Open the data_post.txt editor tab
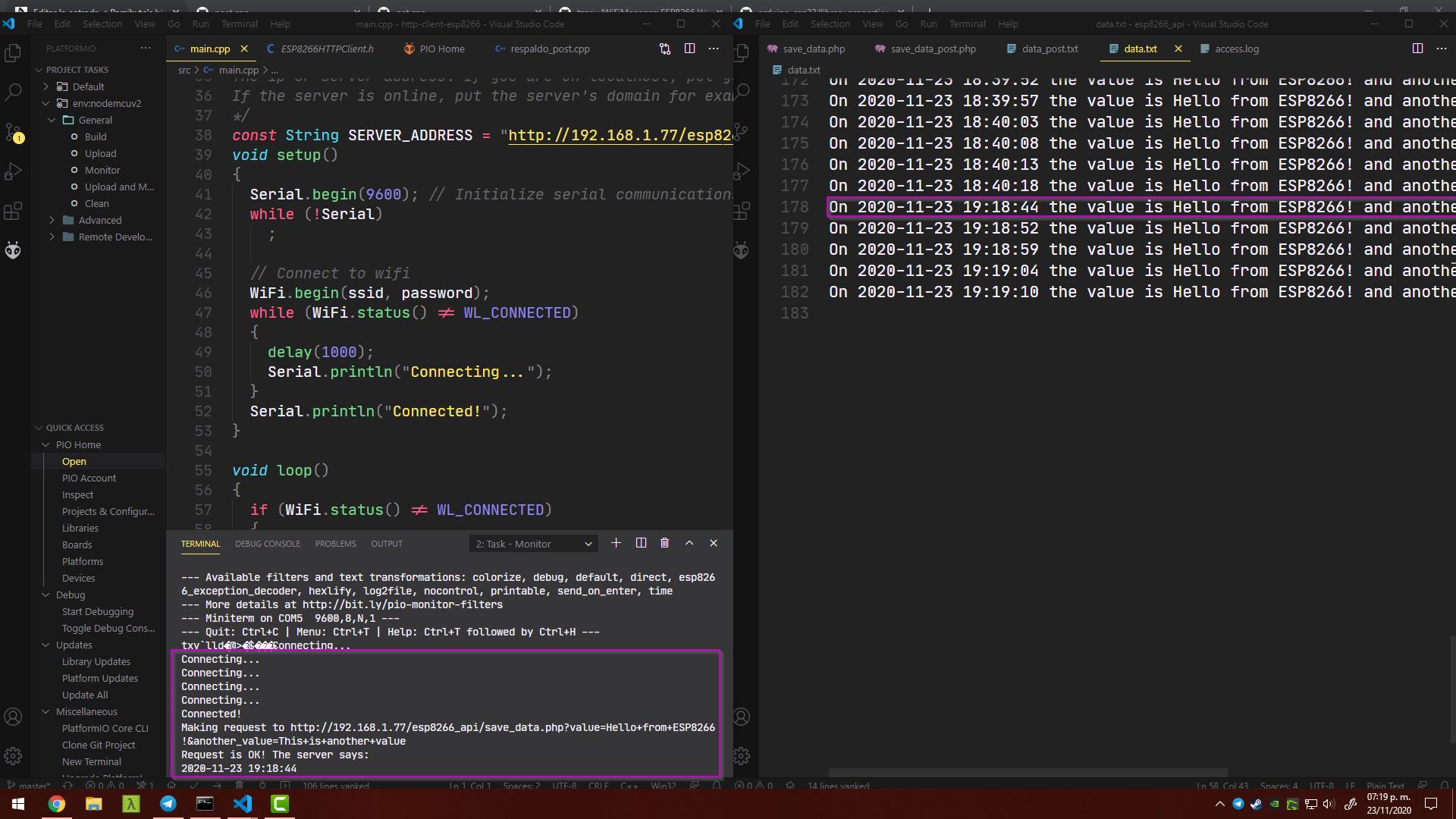The width and height of the screenshot is (1456, 819). pos(1049,49)
